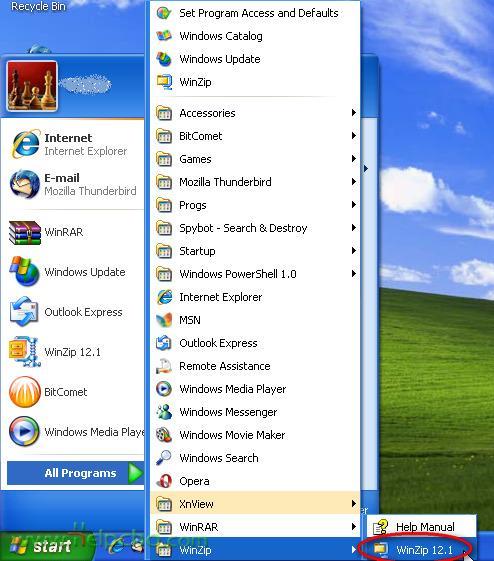Click 'BitComet' folder text in programs list
Viewport: 494px width, 561px height.
pyautogui.click(x=201, y=136)
